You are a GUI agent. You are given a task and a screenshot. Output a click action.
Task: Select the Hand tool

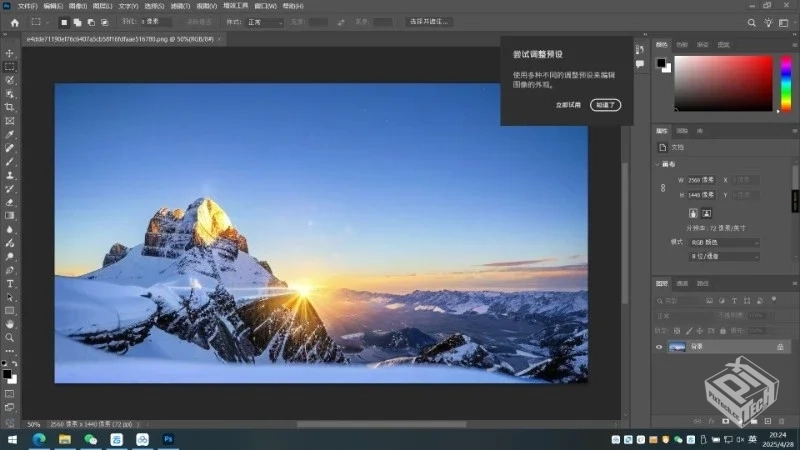point(10,324)
